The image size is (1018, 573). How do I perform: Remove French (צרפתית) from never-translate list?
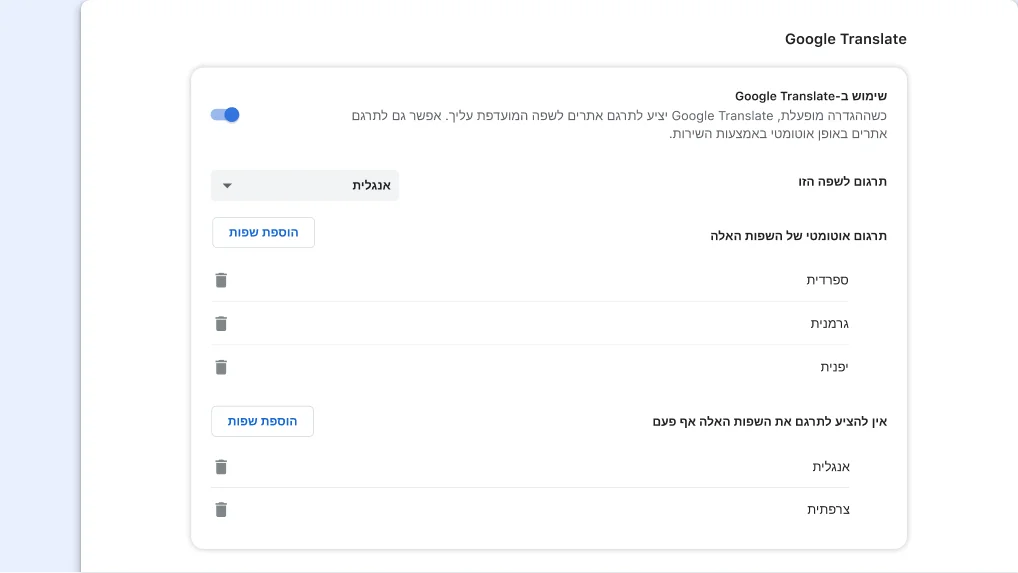[x=221, y=509]
